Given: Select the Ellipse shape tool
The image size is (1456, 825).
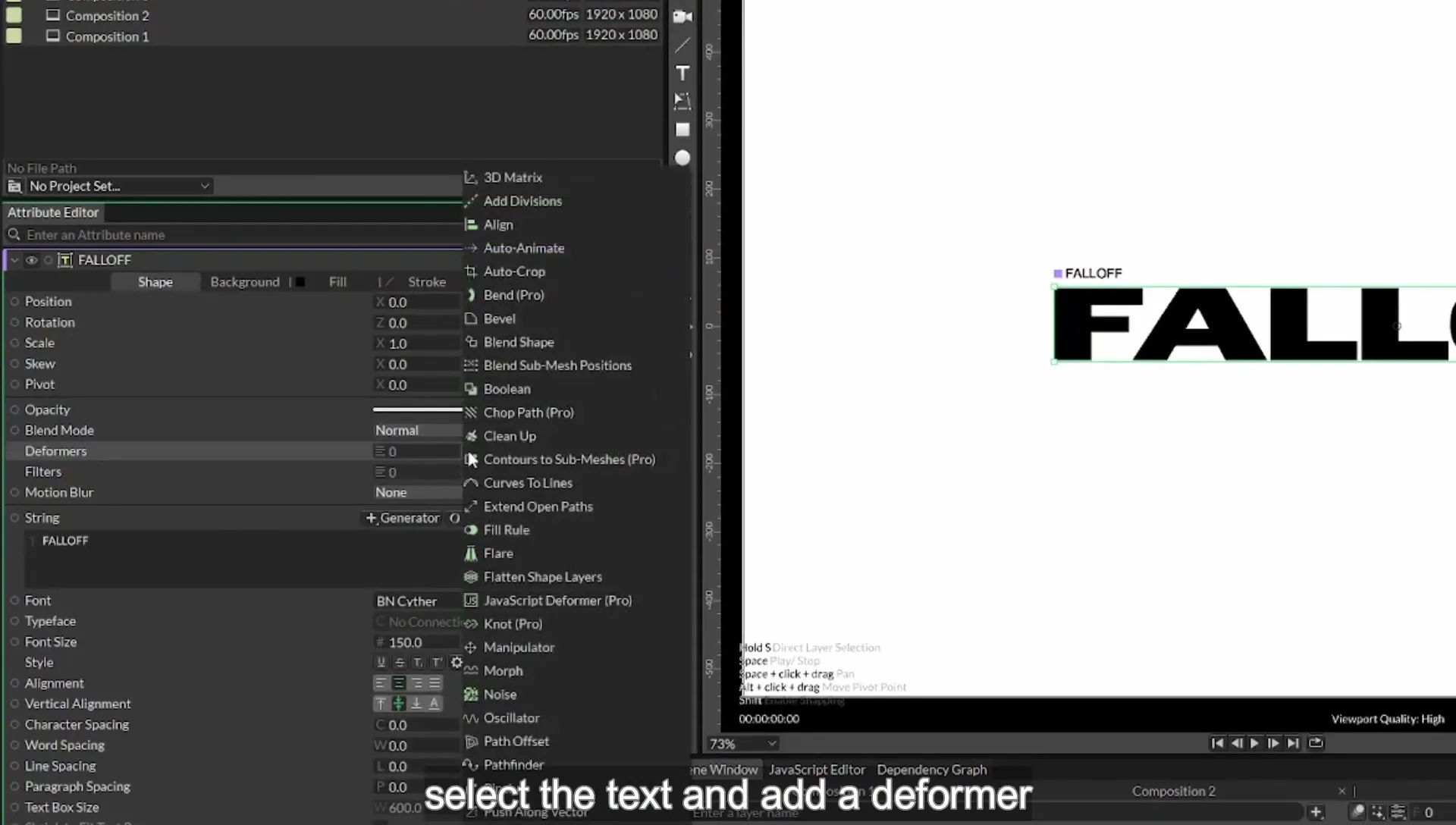Looking at the screenshot, I should [682, 158].
